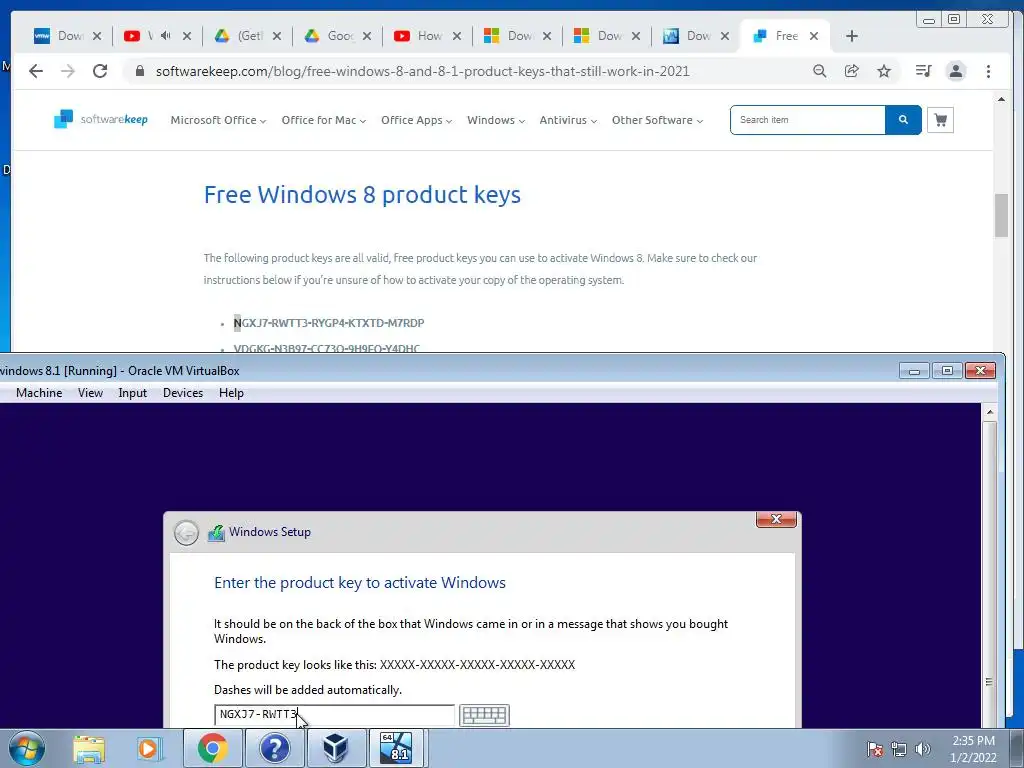The image size is (1024, 768).
Task: Click the product key input field
Action: pos(334,715)
